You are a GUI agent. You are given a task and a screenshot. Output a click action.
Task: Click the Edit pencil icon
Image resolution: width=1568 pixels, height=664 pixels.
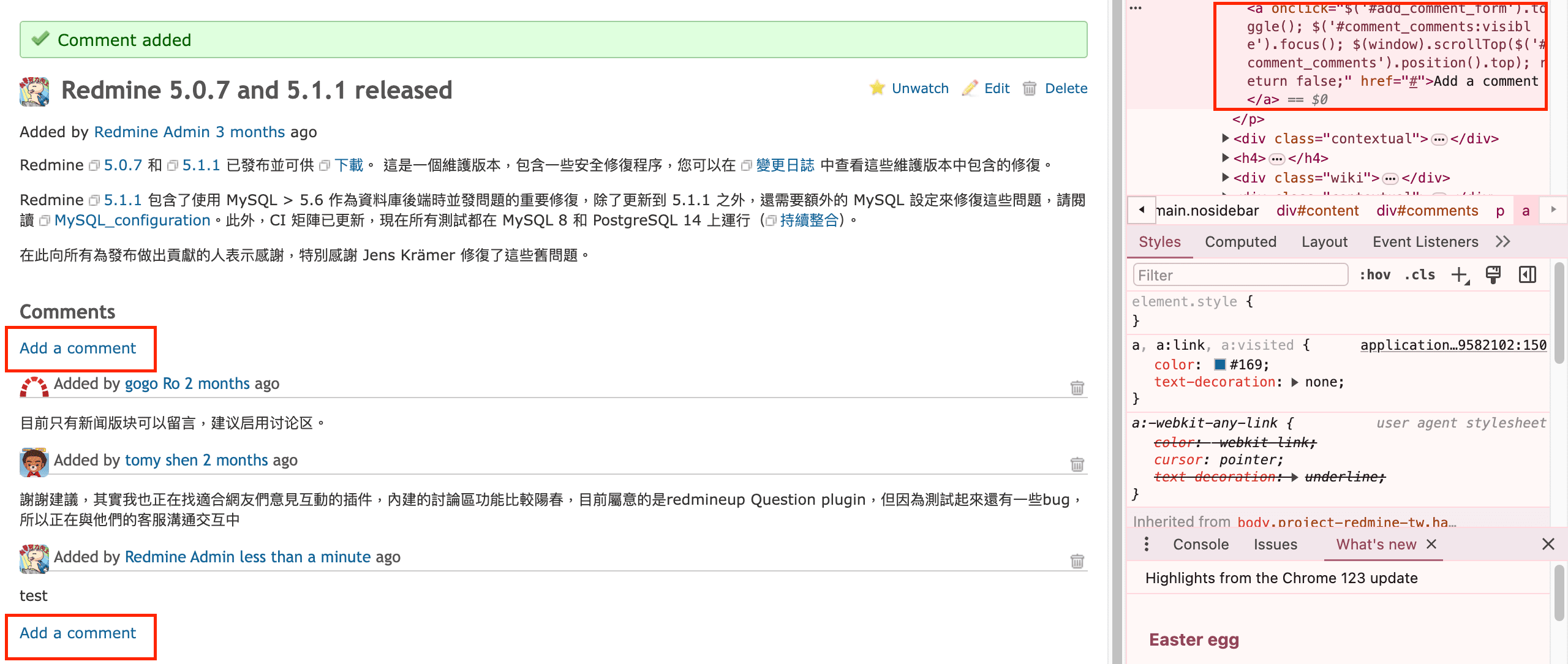click(970, 88)
